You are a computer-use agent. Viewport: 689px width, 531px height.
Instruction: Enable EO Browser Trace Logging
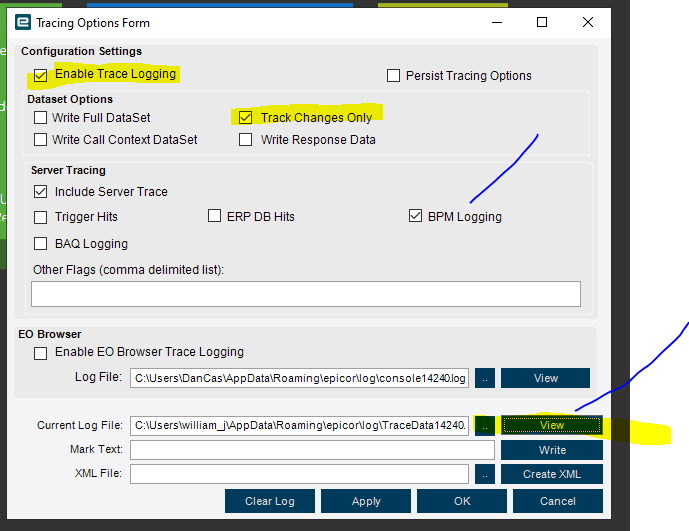[x=40, y=353]
